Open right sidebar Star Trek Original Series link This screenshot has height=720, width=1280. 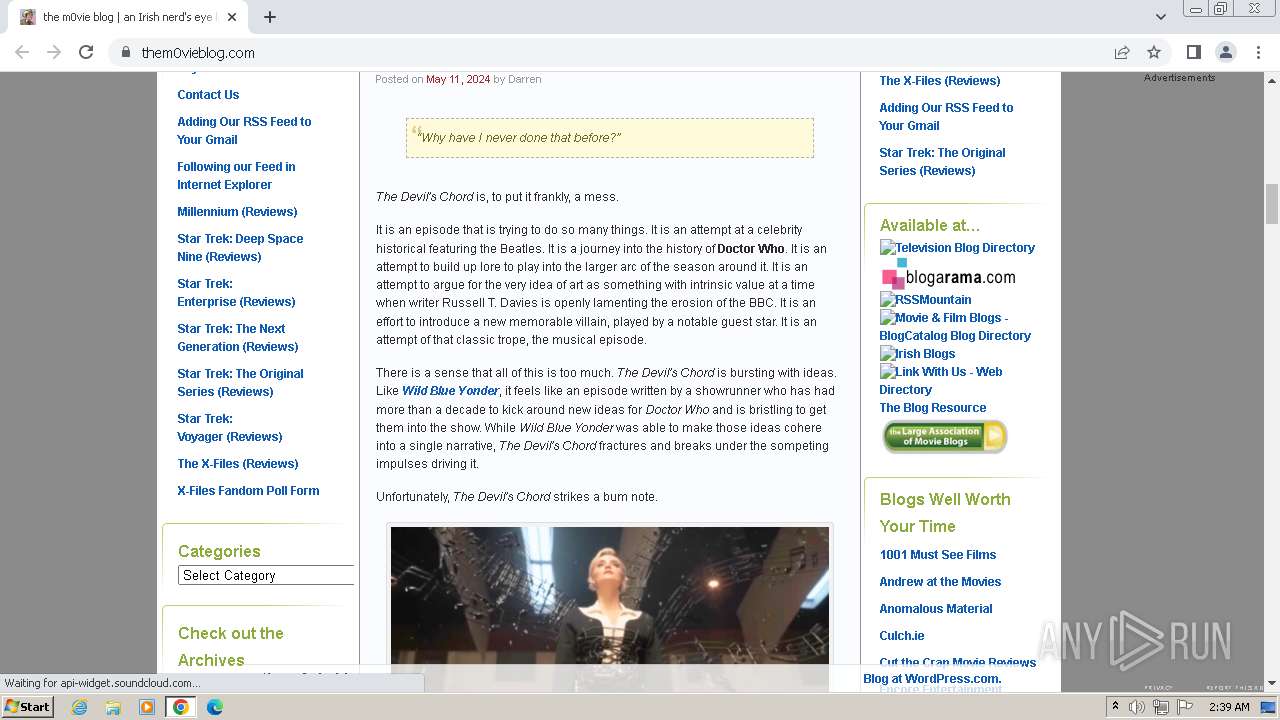pyautogui.click(x=942, y=162)
